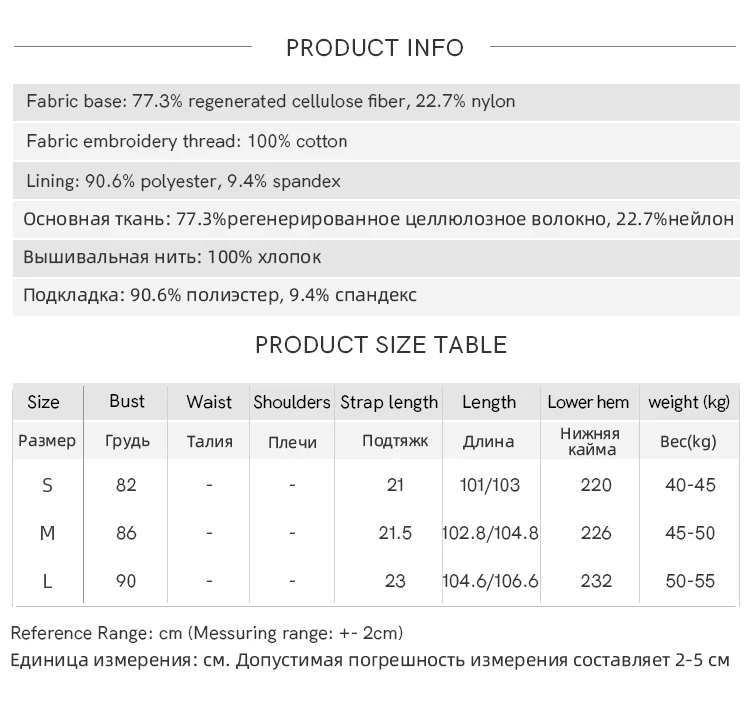Click the PRODUCT SIZE TABLE heading

point(381,345)
